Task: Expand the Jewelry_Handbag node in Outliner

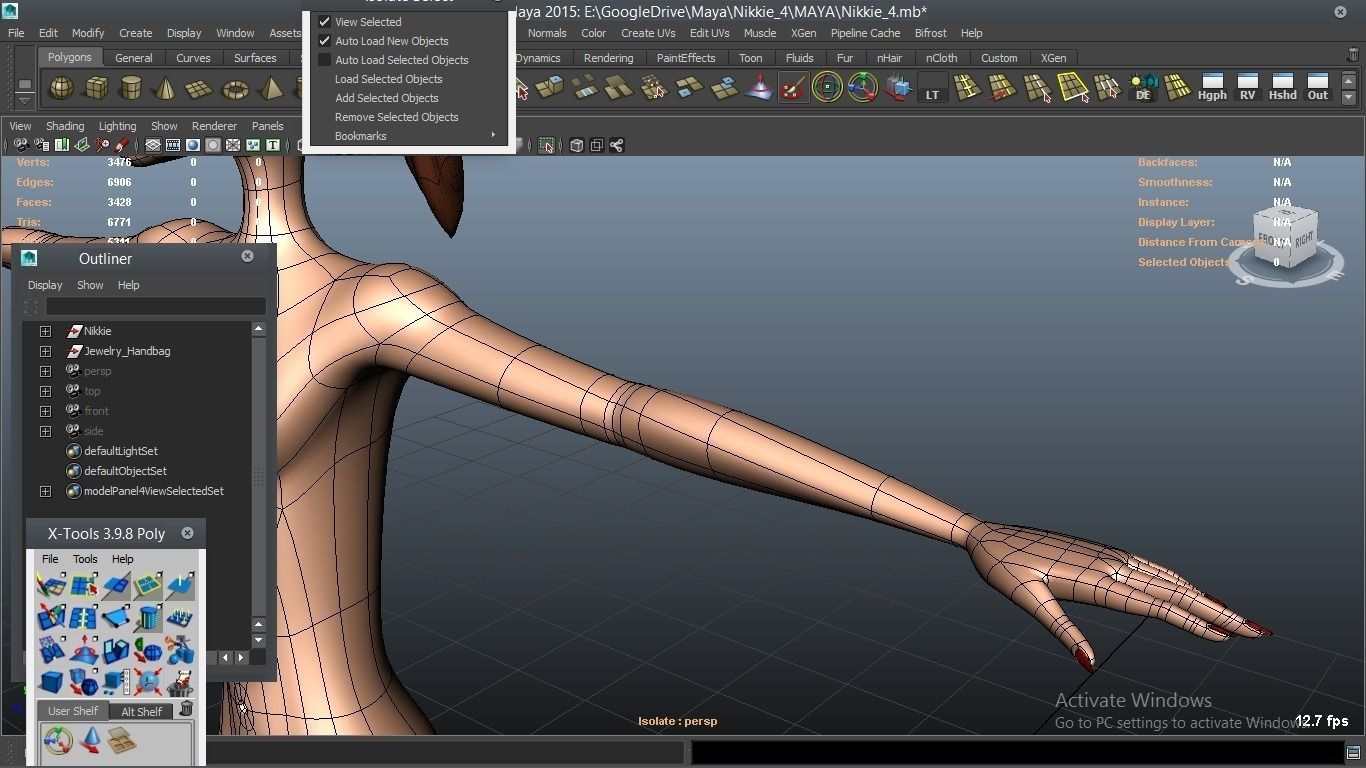Action: (x=45, y=351)
